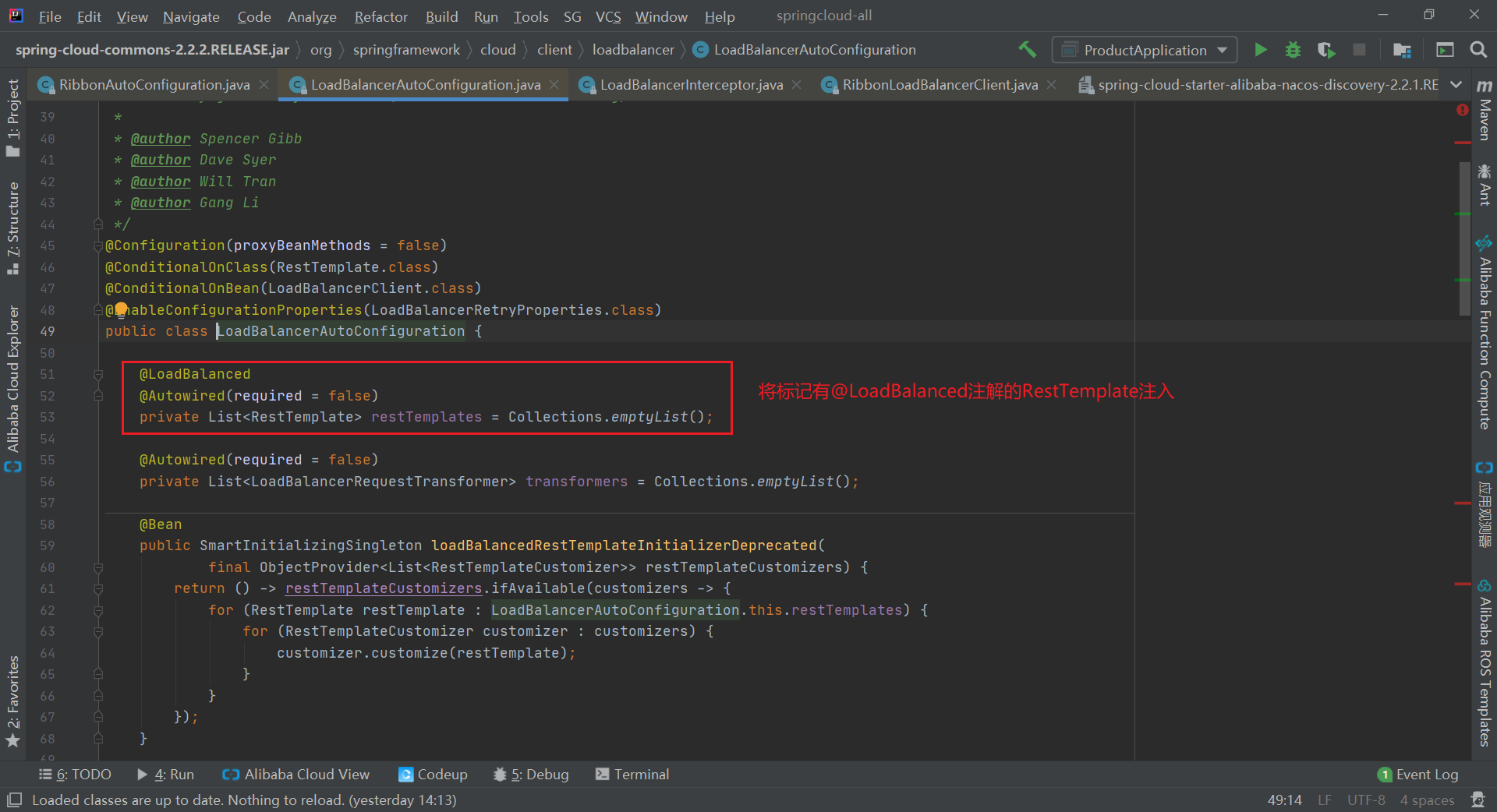Viewport: 1497px width, 812px height.
Task: Open Search Everywhere magnifier icon
Action: click(x=1478, y=50)
